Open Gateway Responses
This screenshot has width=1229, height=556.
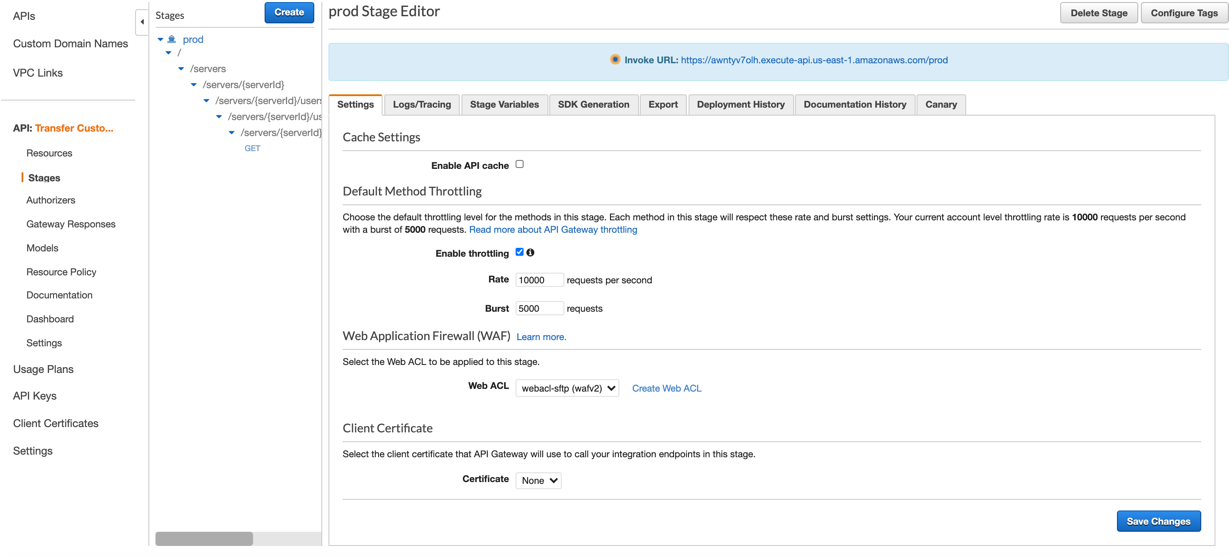click(x=71, y=224)
